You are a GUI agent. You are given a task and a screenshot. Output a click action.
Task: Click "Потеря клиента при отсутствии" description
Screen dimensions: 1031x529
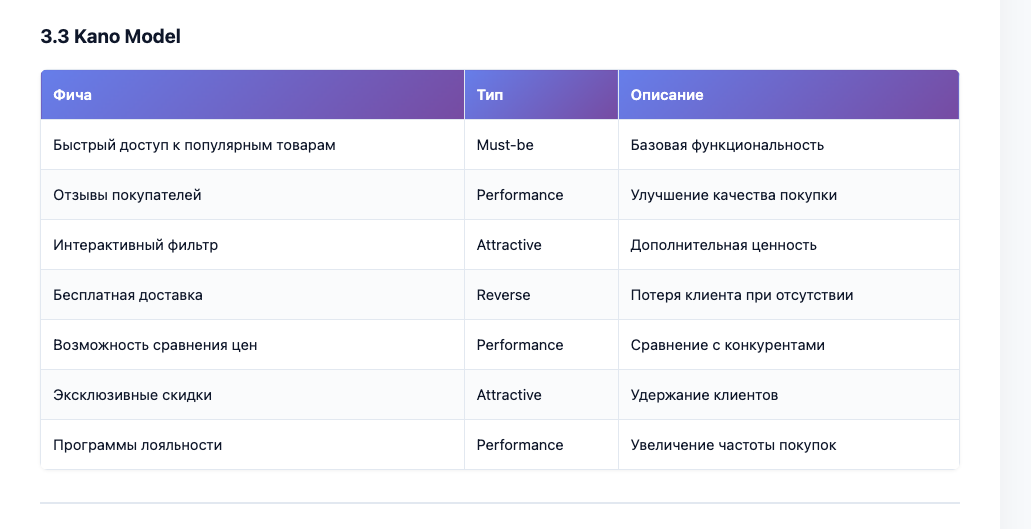788,294
